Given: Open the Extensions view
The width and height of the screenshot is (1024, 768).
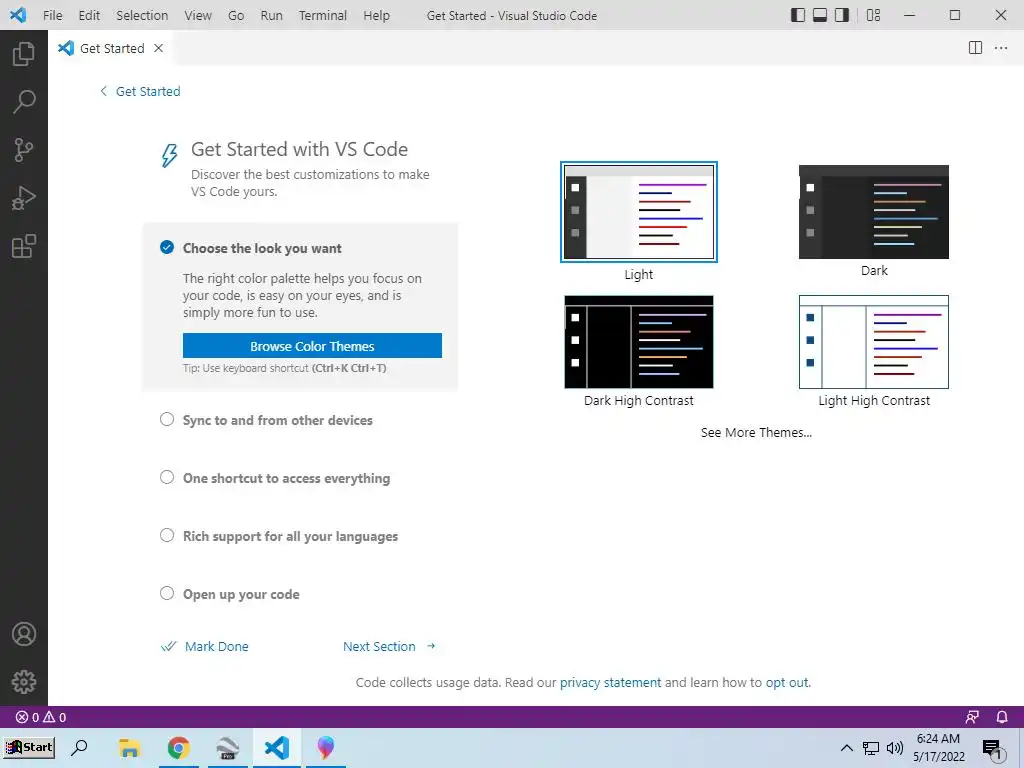Looking at the screenshot, I should click(x=24, y=246).
